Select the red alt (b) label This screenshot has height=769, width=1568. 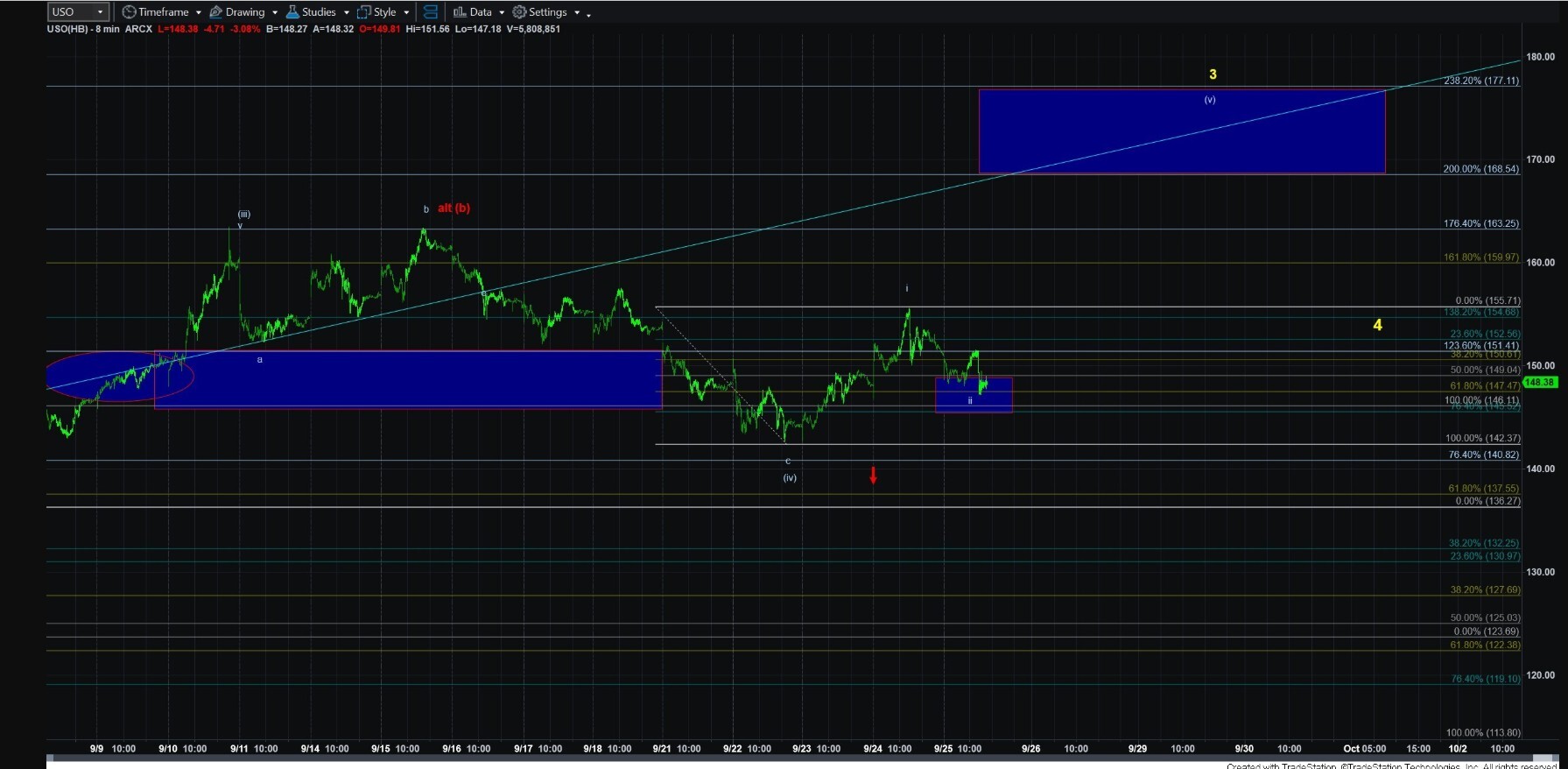[454, 208]
